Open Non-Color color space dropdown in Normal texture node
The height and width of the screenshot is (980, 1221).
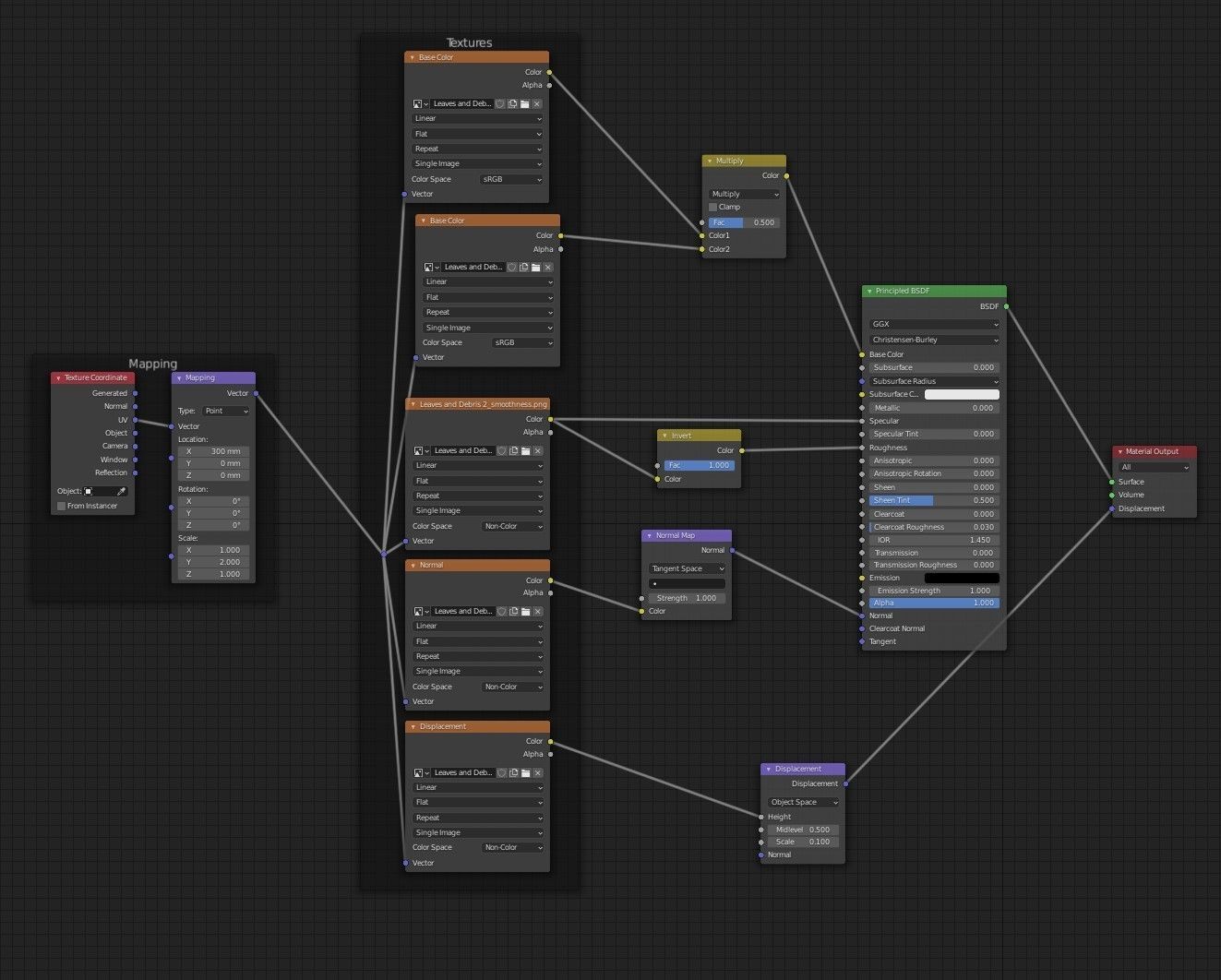coord(513,687)
